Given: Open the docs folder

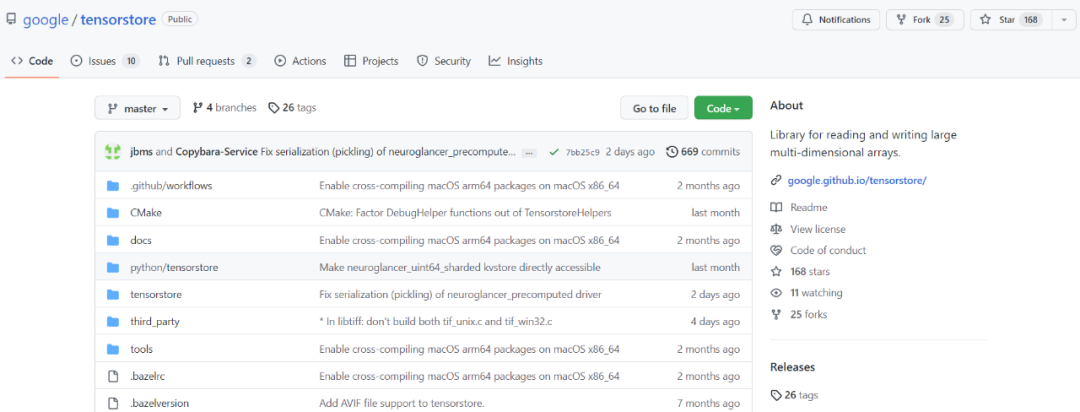Looking at the screenshot, I should click(x=141, y=240).
